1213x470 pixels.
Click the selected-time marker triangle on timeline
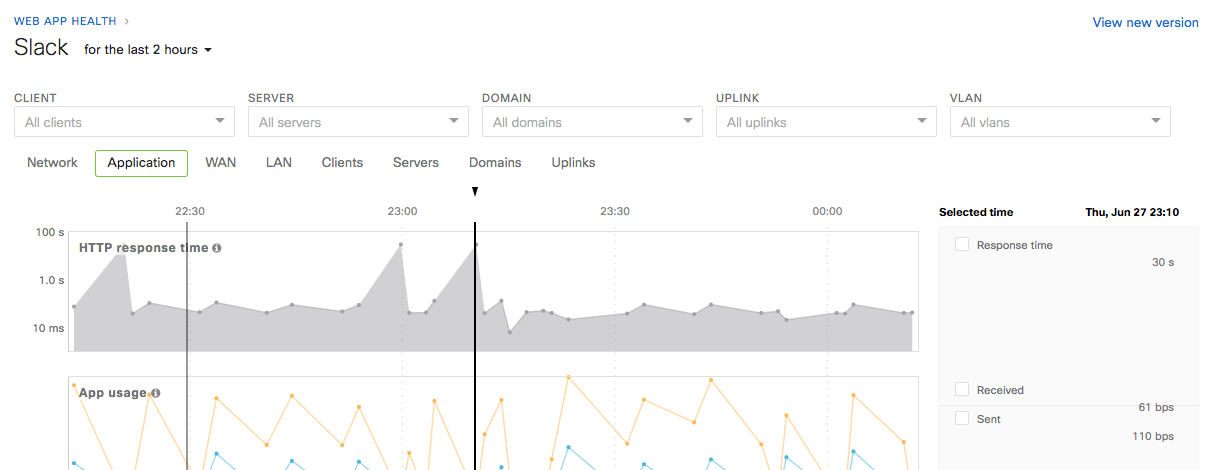475,191
